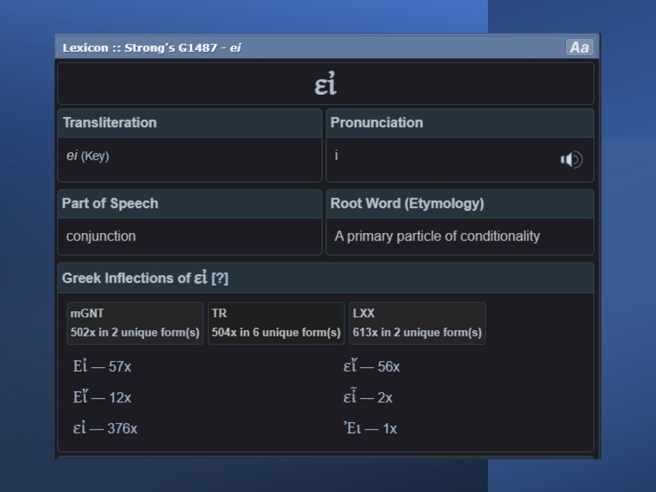The width and height of the screenshot is (656, 492).
Task: Select the TR inflections tab
Action: (275, 323)
